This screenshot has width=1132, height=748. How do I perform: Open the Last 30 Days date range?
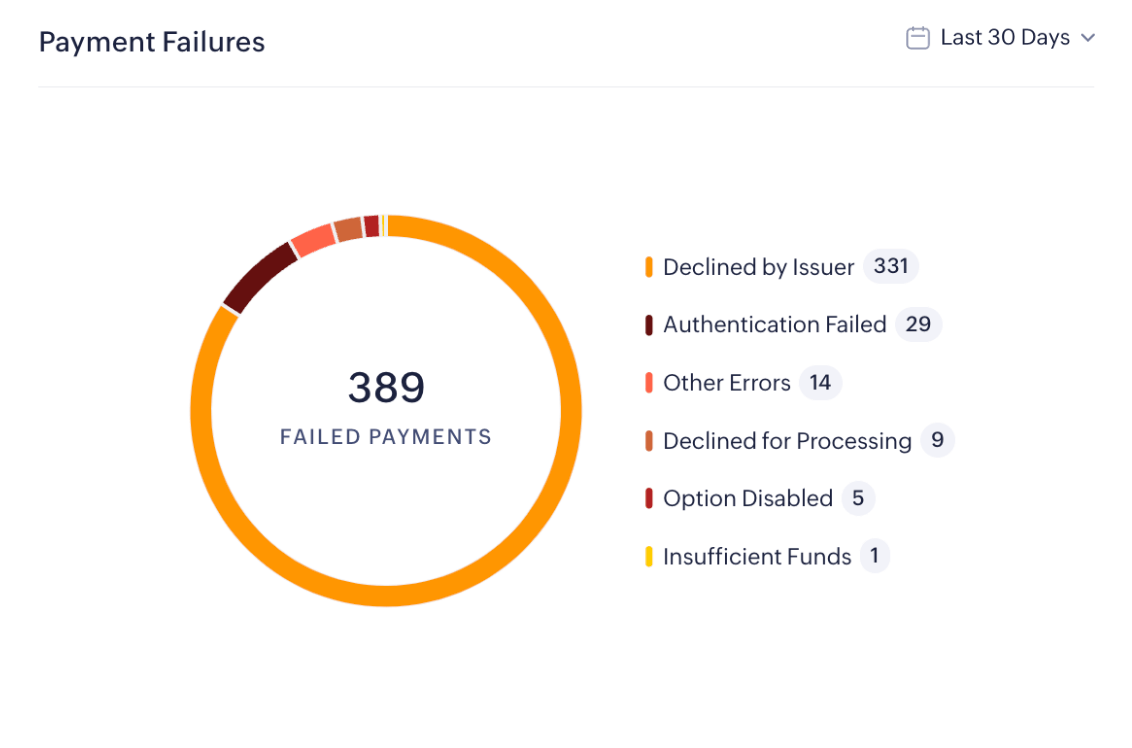[1005, 38]
